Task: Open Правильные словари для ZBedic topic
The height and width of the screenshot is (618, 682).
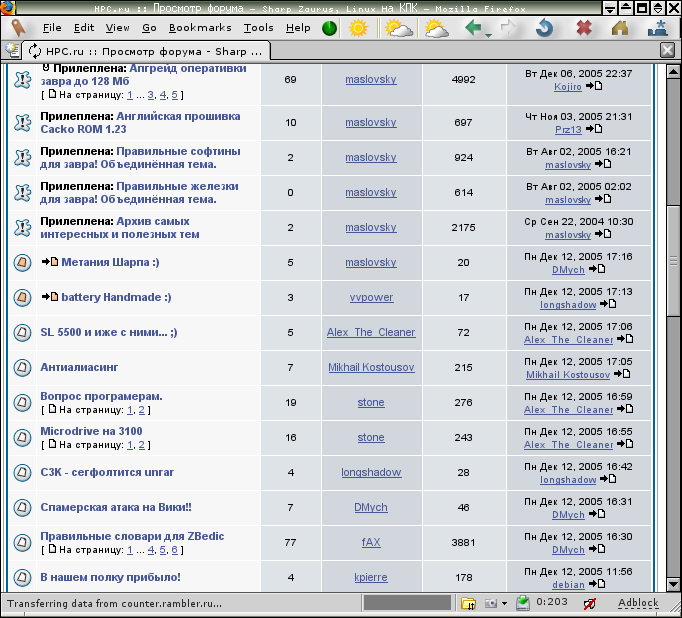Action: (x=132, y=536)
